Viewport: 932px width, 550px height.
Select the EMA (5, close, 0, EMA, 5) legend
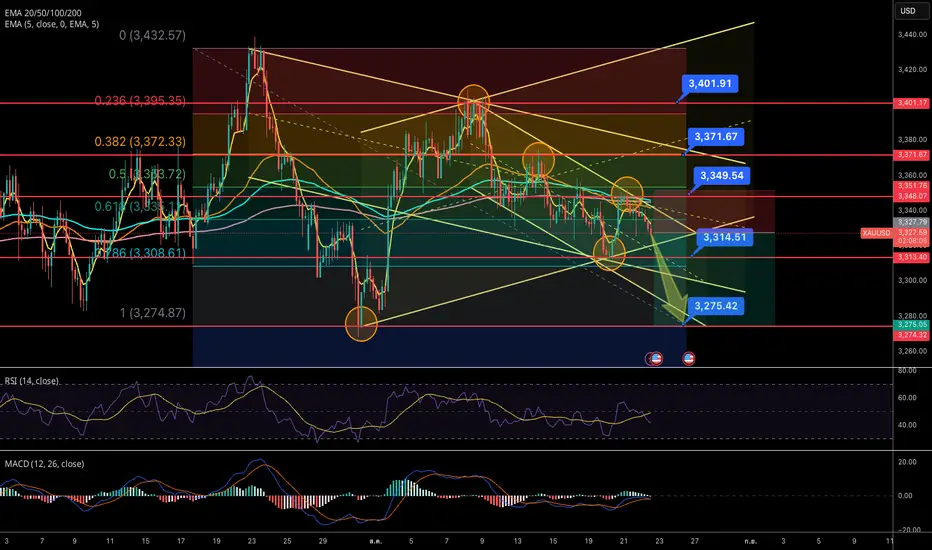(x=52, y=24)
